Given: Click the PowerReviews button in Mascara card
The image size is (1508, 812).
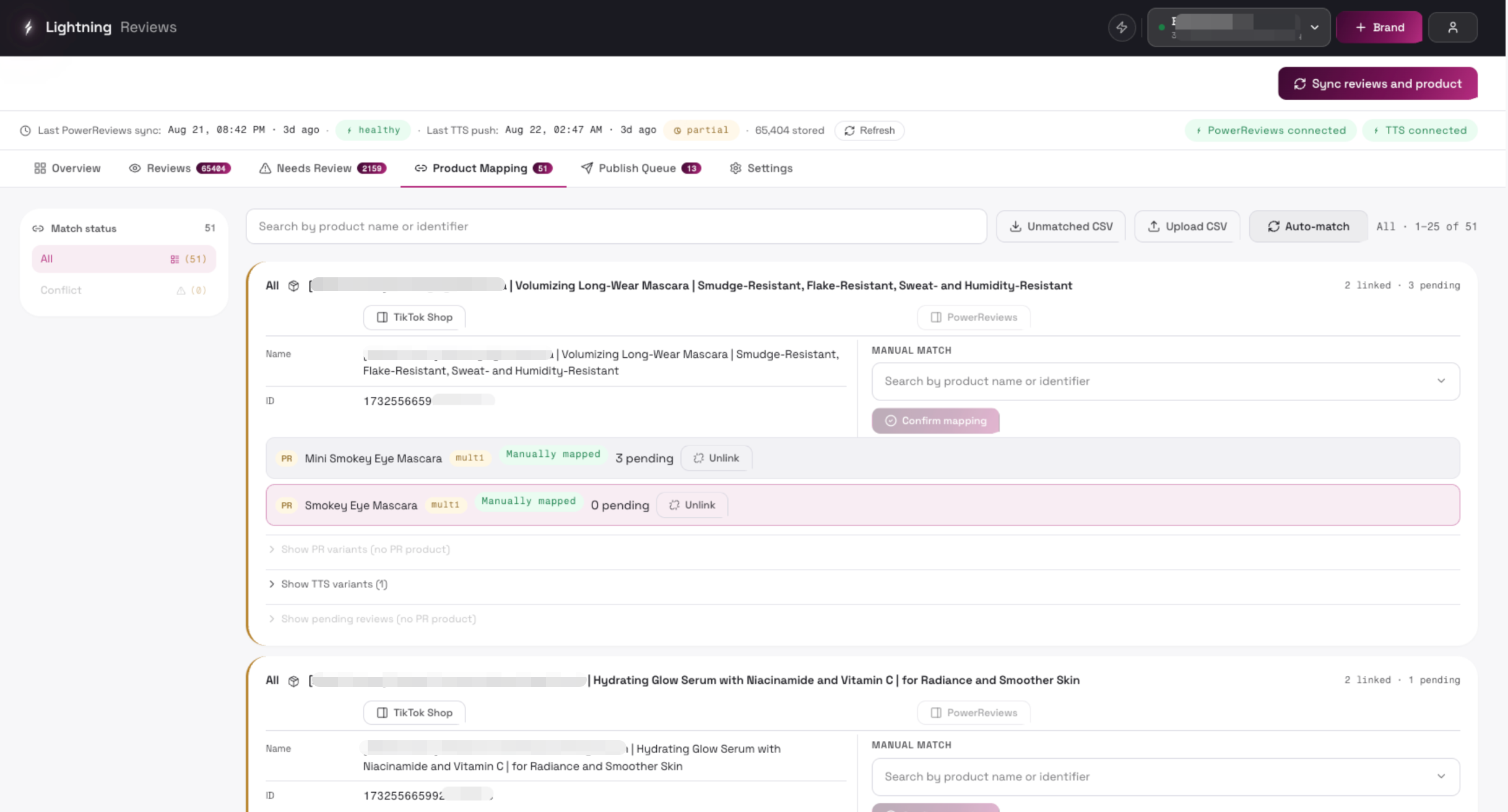Looking at the screenshot, I should pos(974,317).
